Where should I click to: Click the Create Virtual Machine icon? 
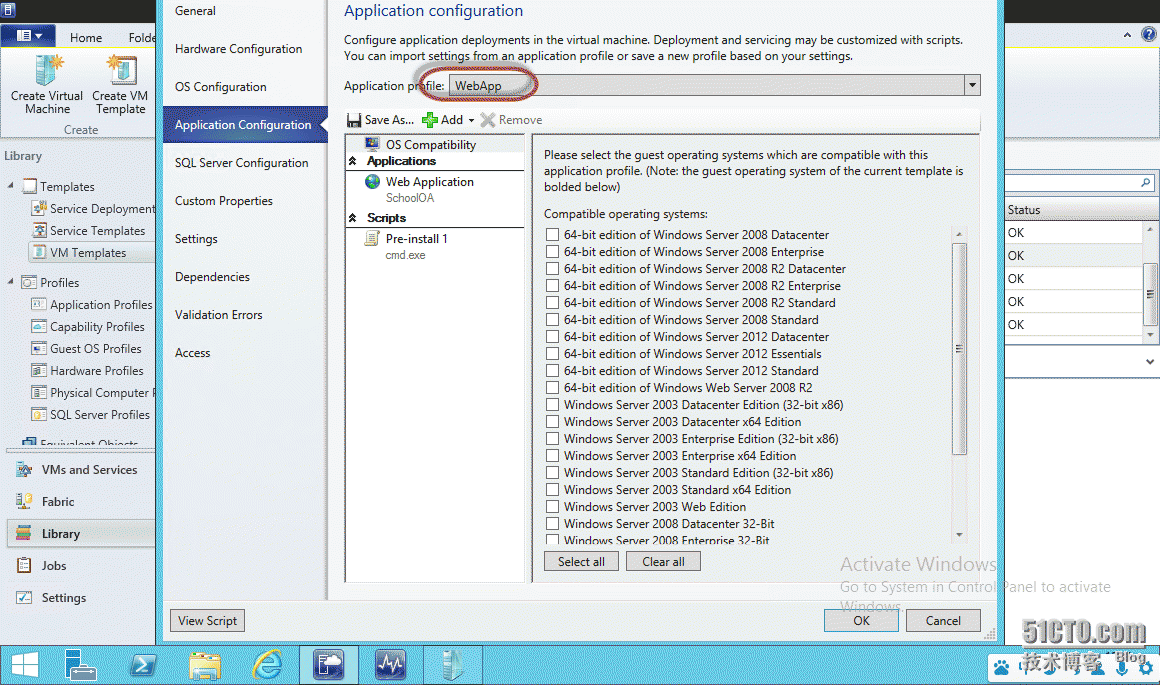[x=47, y=70]
